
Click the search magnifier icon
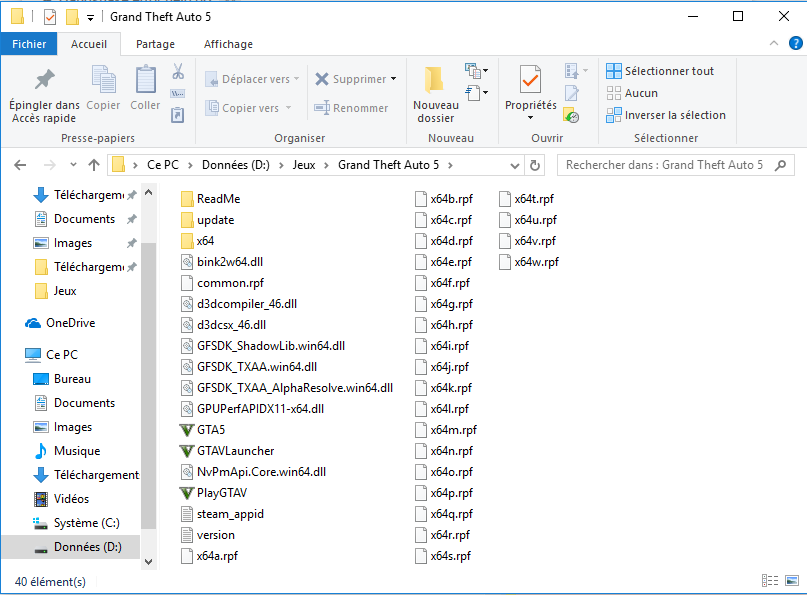[780, 165]
